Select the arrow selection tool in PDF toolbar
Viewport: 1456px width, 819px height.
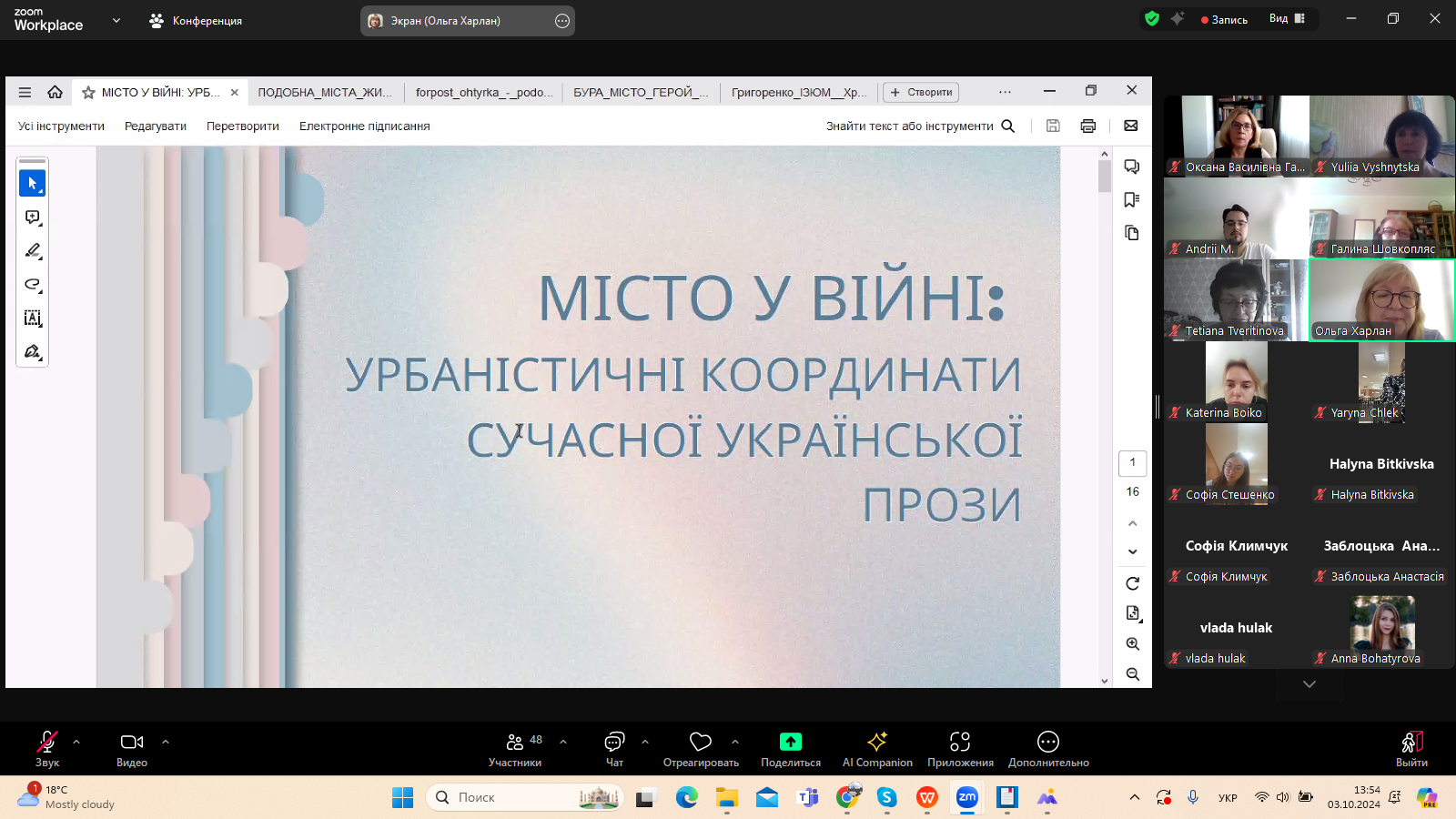pos(32,183)
